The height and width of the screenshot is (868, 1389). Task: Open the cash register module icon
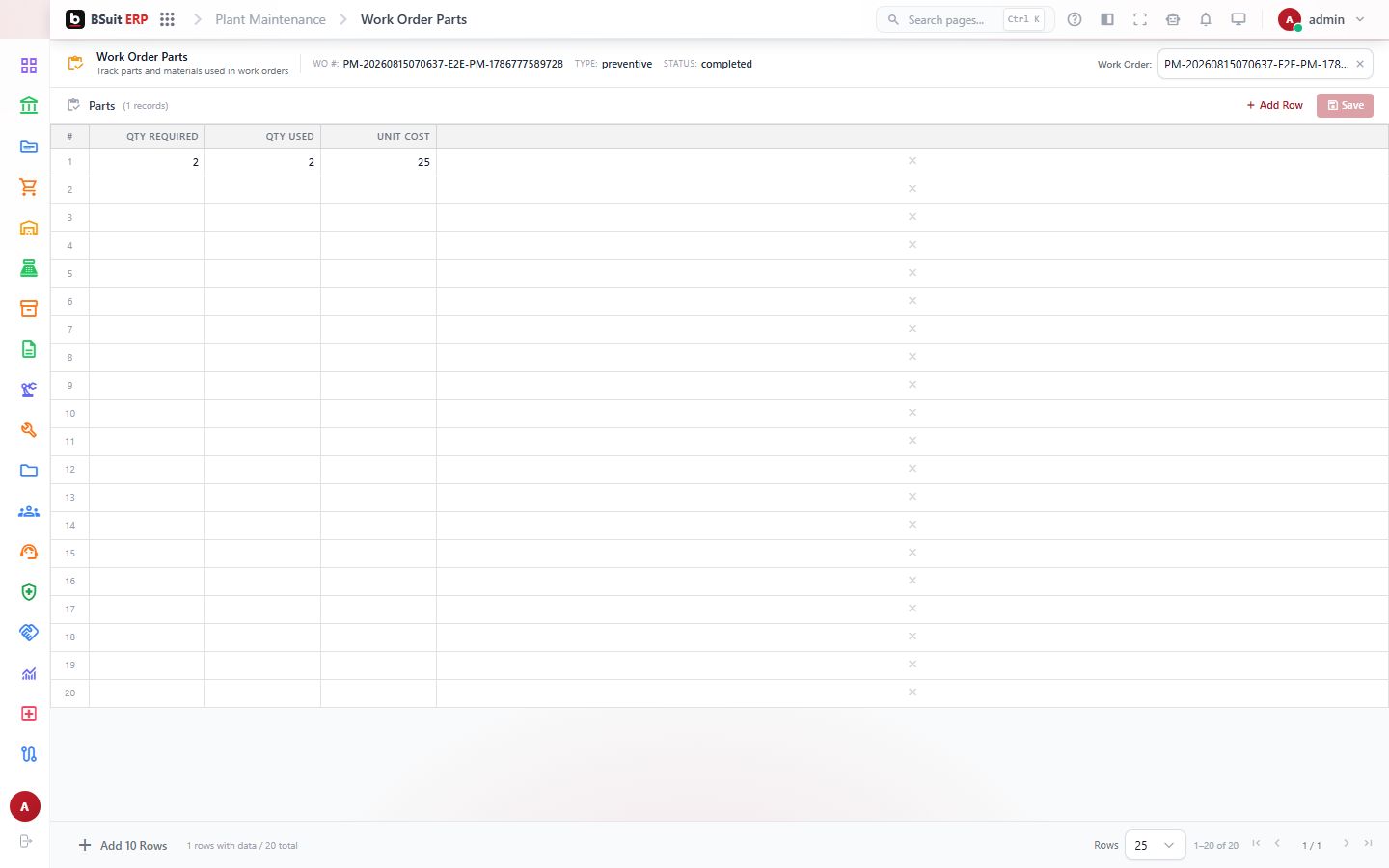coord(28,268)
